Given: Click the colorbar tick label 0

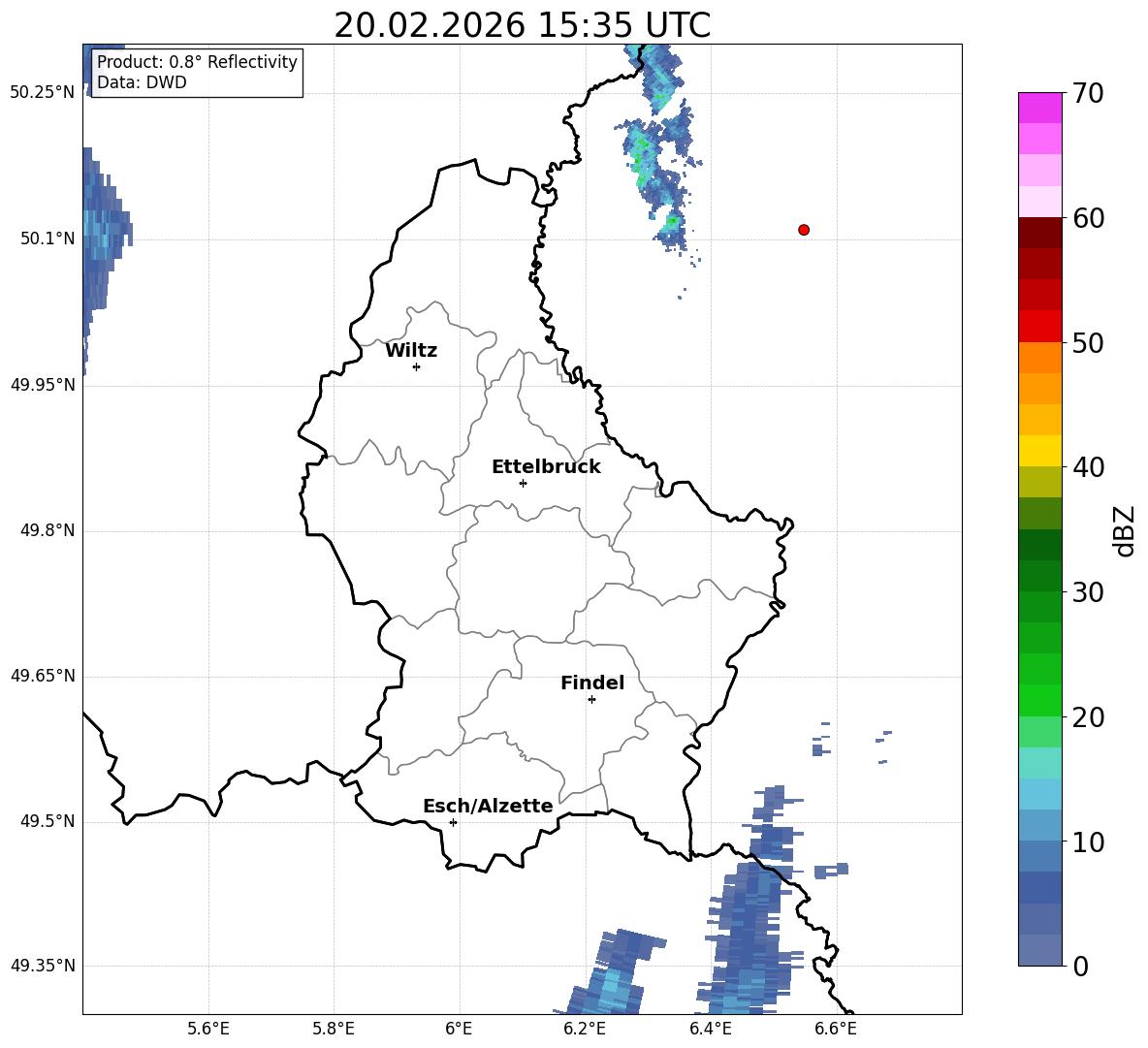Looking at the screenshot, I should 1080,966.
